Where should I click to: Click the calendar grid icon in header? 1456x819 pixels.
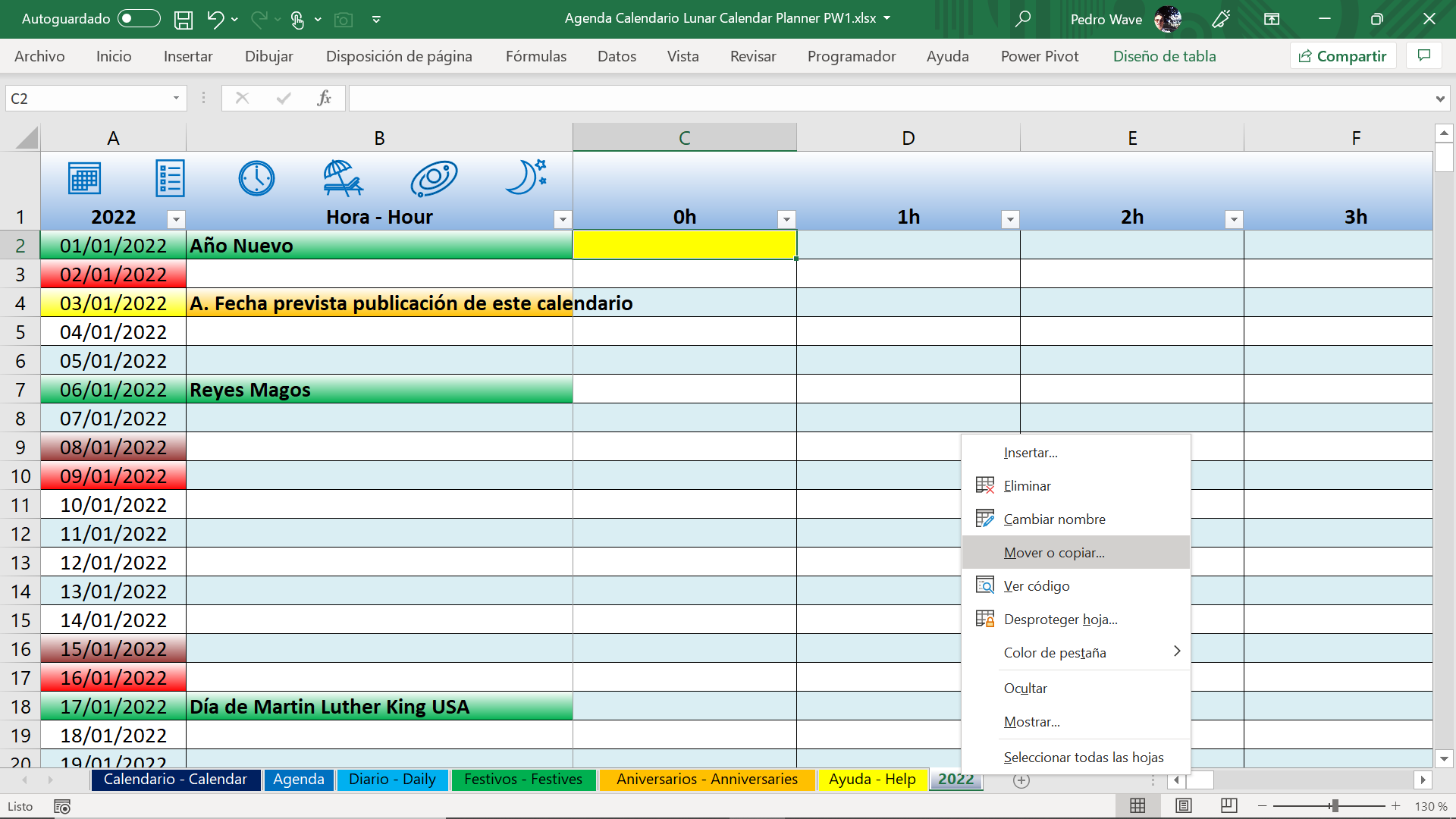coord(84,179)
